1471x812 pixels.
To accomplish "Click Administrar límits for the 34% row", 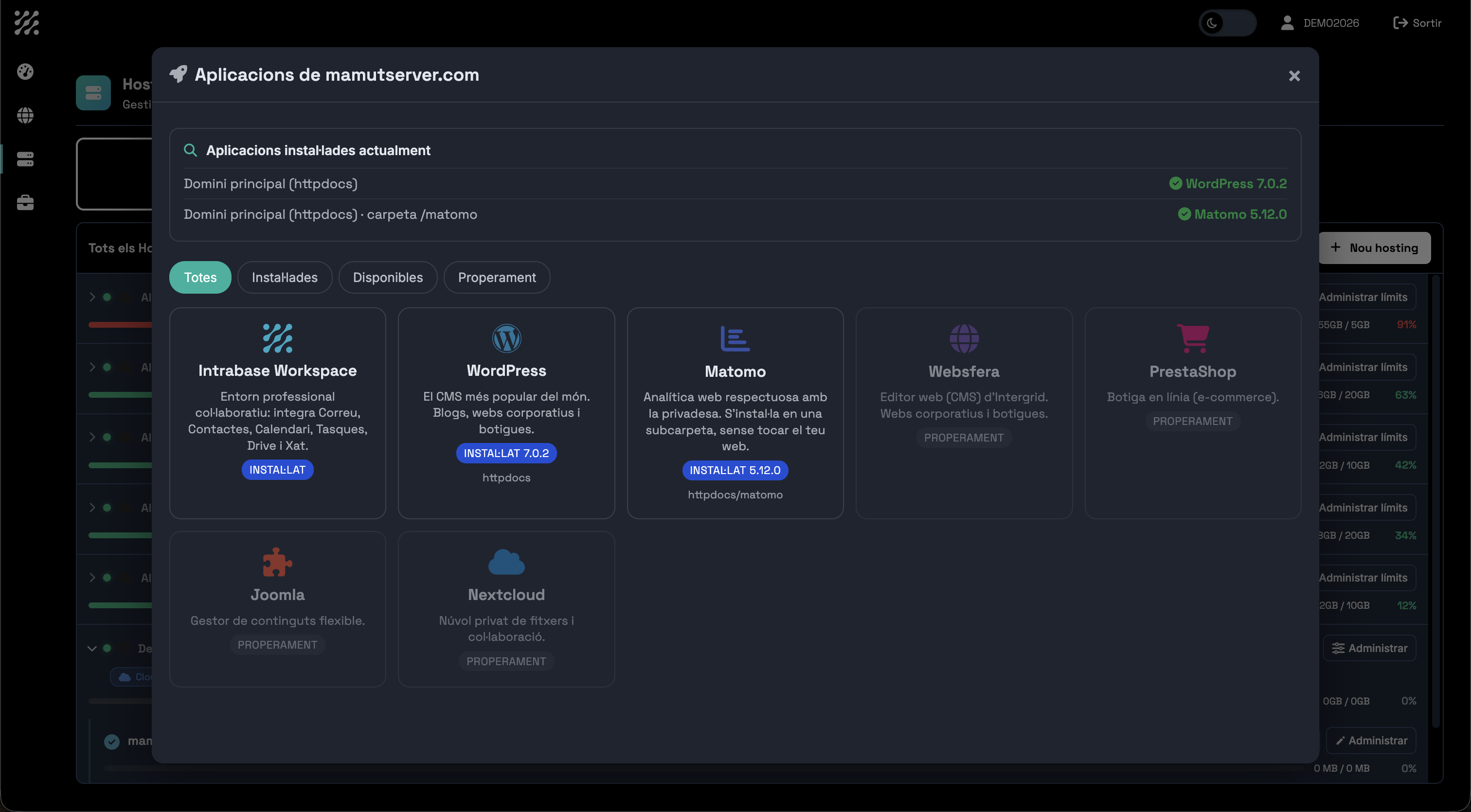I will (1363, 507).
